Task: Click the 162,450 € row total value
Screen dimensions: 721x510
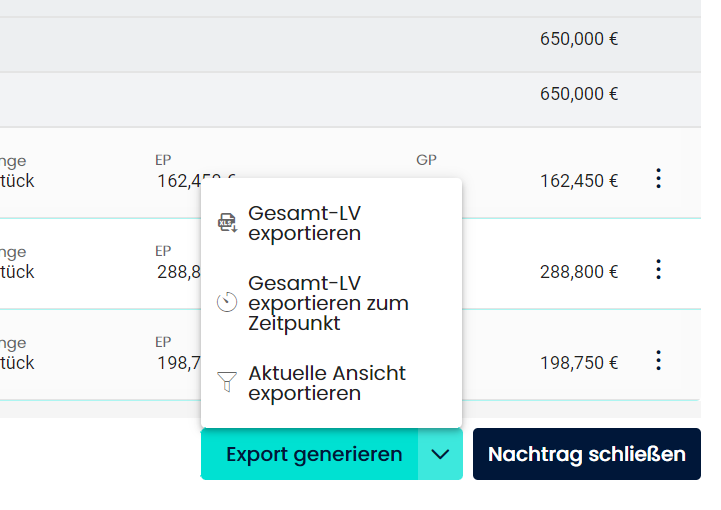Action: point(578,181)
